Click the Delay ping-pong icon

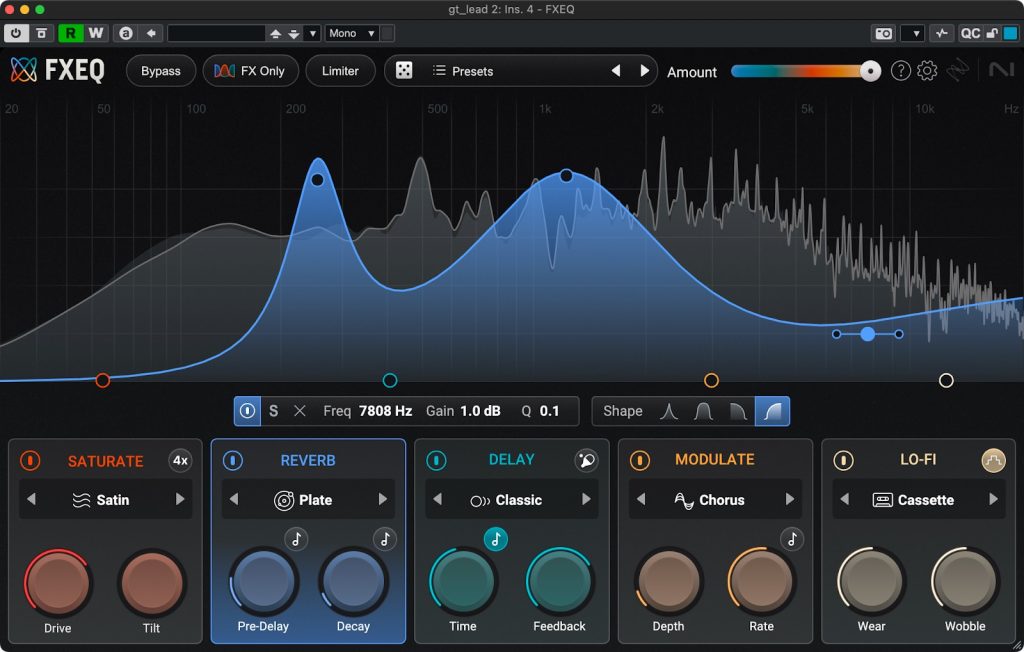pyautogui.click(x=586, y=460)
